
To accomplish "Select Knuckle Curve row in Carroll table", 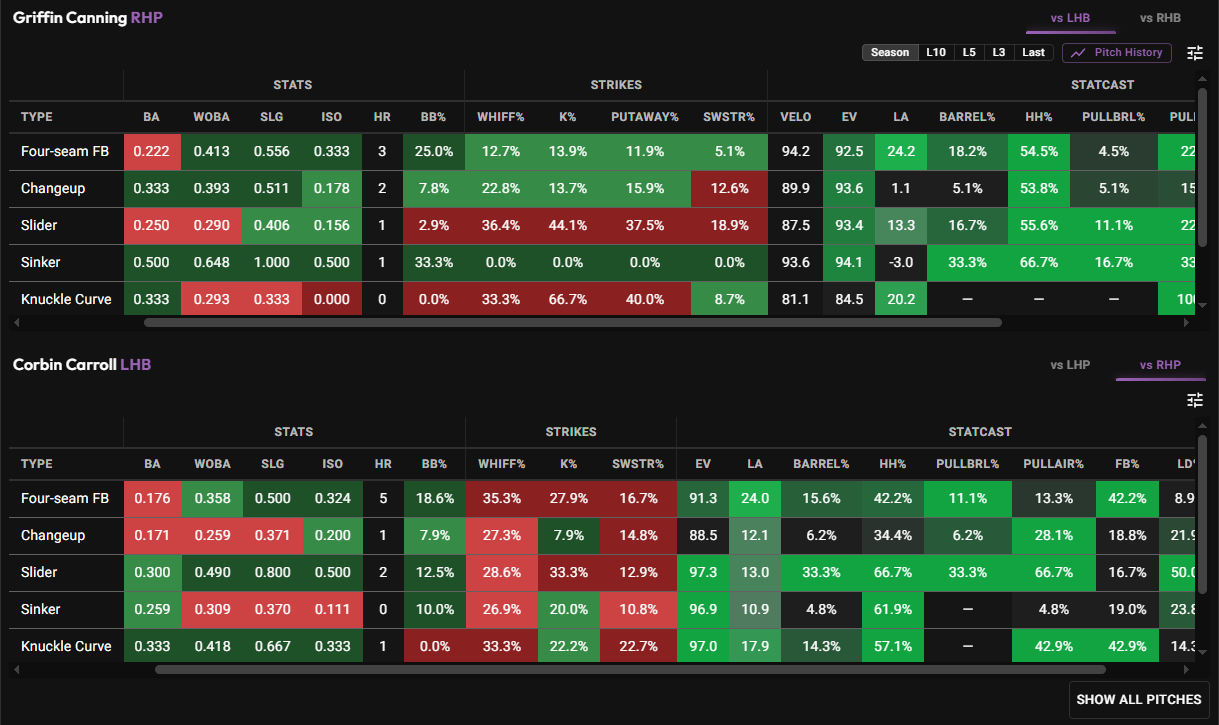I will pyautogui.click(x=602, y=646).
